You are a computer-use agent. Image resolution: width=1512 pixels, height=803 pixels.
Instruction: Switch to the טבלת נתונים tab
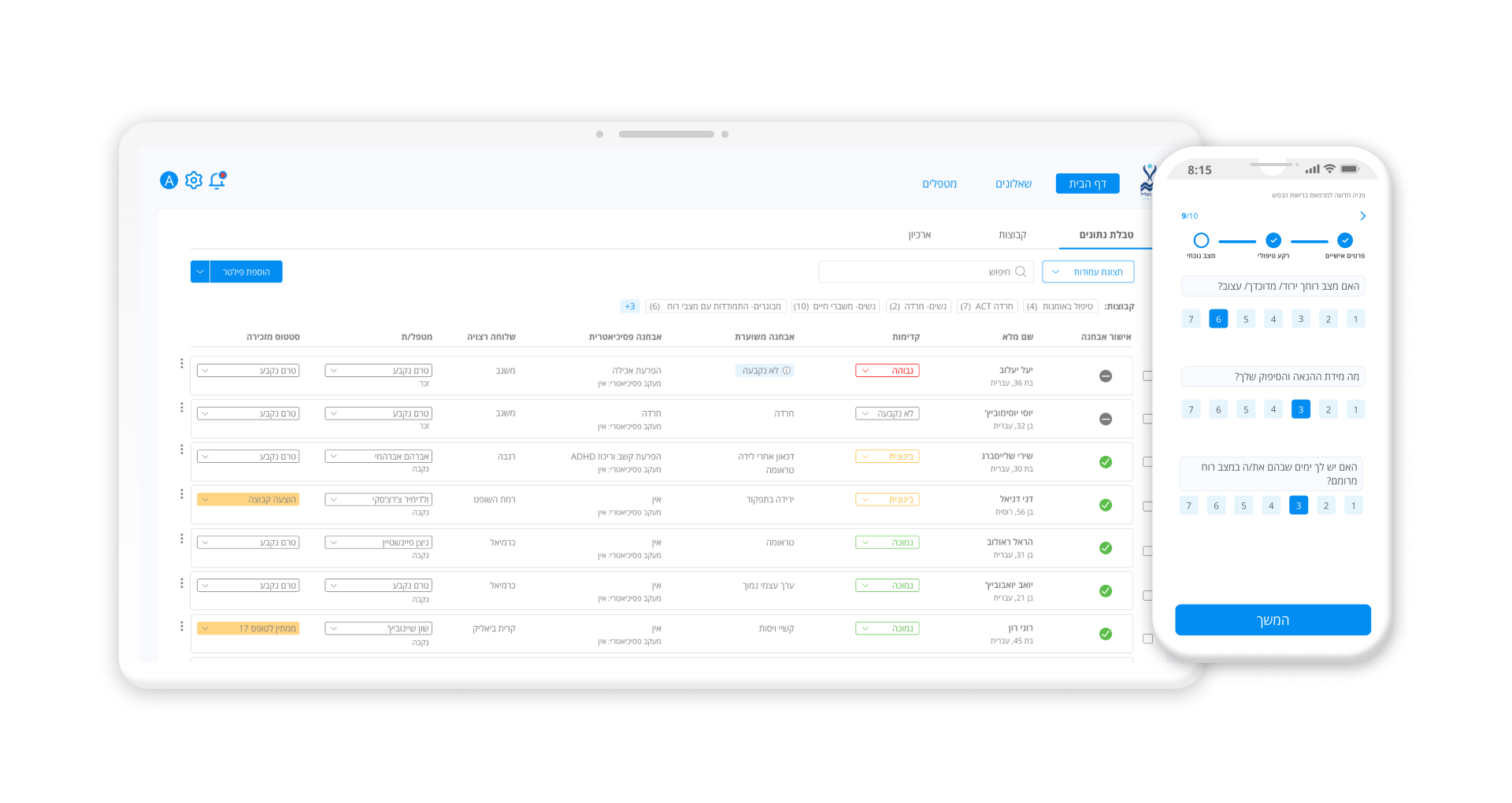(1106, 235)
